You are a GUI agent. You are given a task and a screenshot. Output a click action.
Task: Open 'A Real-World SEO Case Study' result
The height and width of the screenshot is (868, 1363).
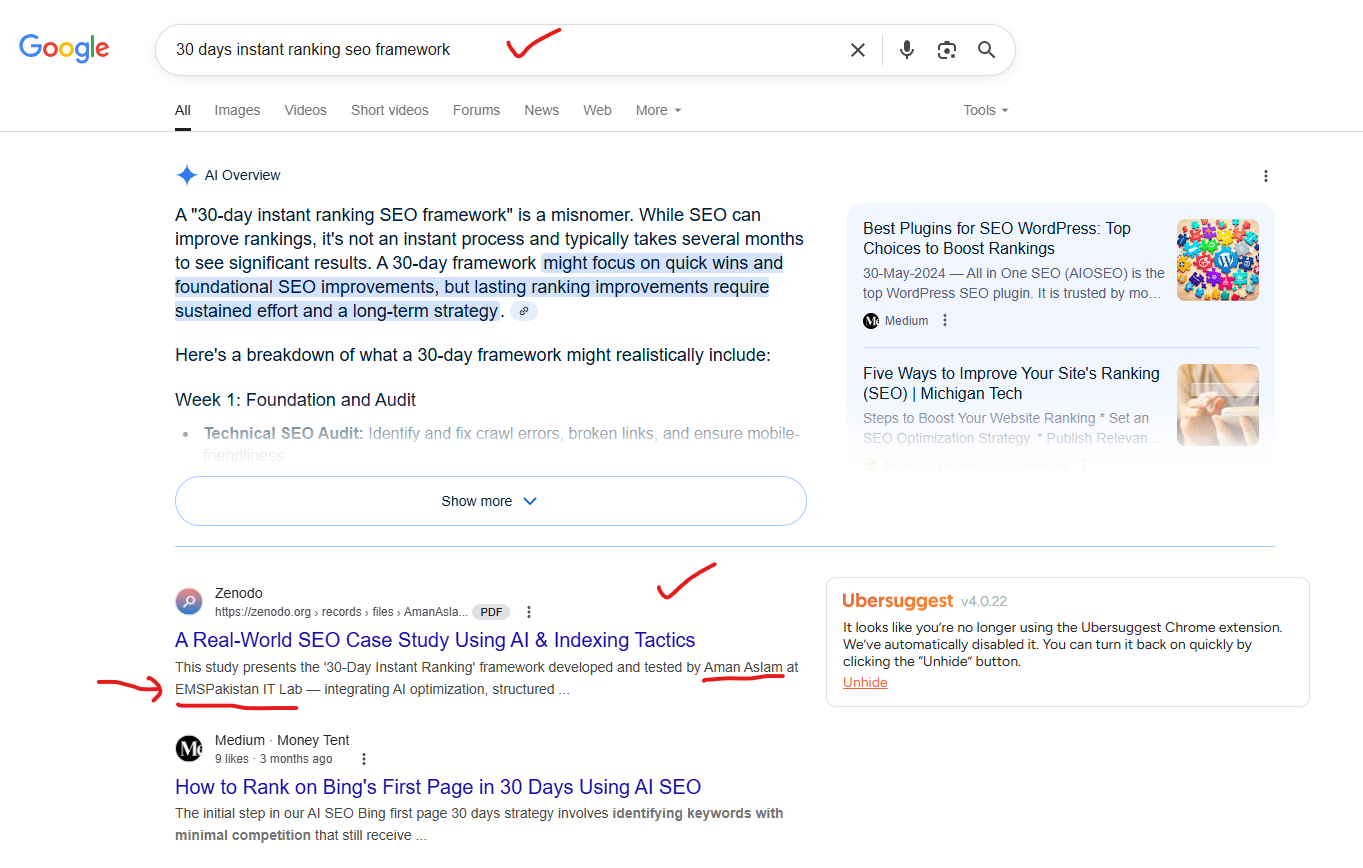point(435,640)
